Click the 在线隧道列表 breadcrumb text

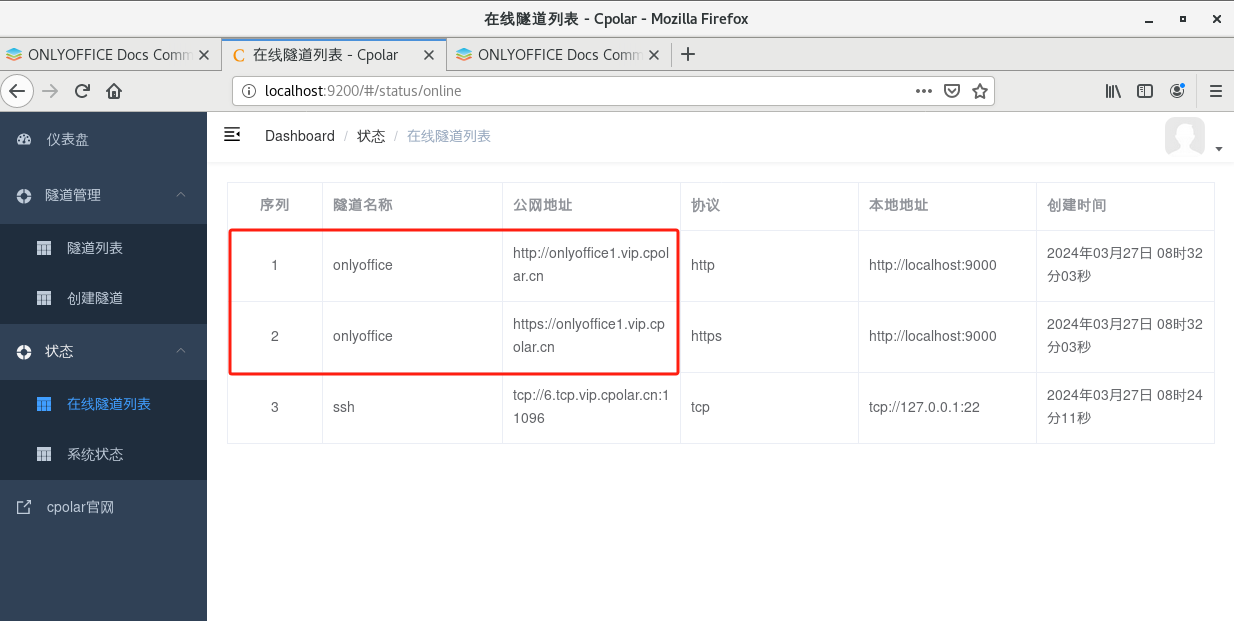click(x=449, y=136)
